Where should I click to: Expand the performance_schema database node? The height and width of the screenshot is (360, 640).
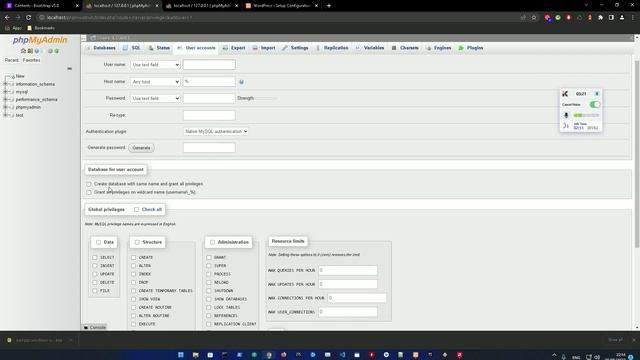tap(6, 100)
